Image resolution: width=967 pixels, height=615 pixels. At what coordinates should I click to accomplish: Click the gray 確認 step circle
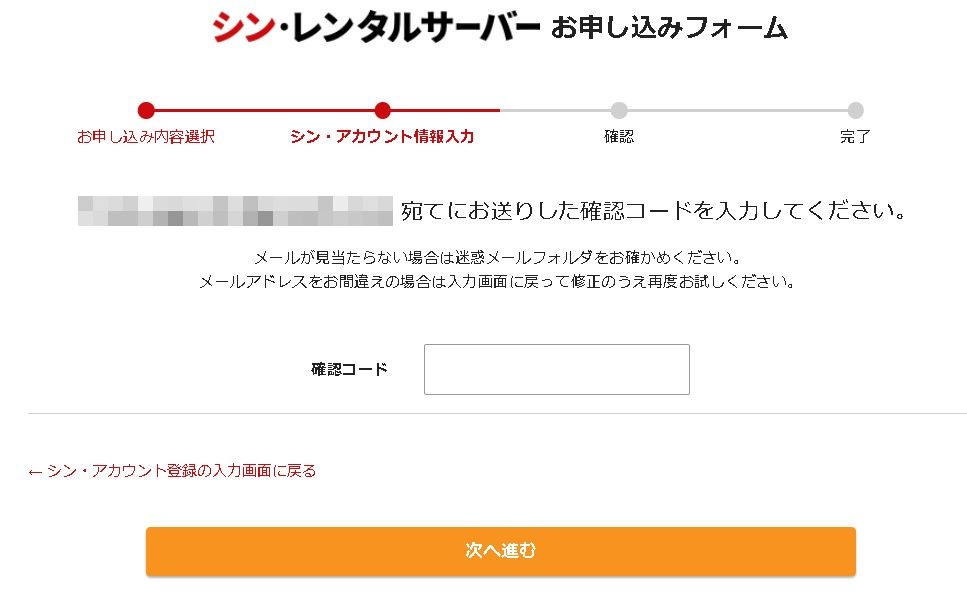pos(619,110)
